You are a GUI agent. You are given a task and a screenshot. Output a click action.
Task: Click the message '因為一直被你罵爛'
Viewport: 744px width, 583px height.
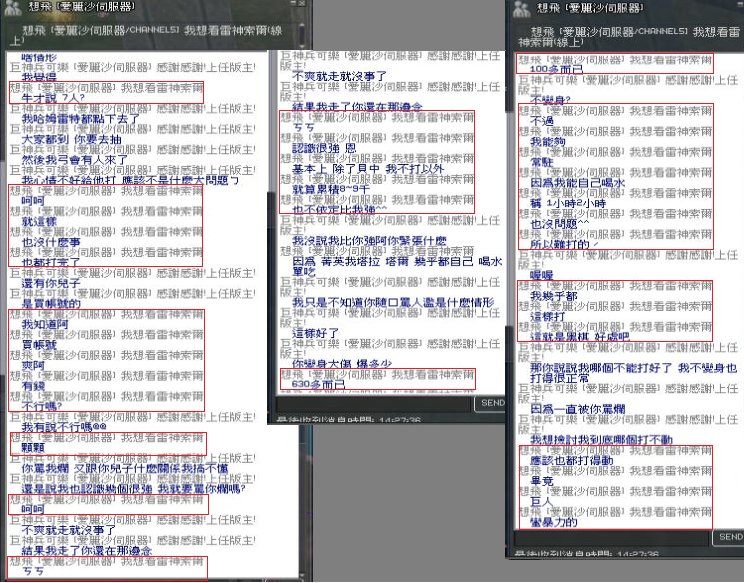pyautogui.click(x=577, y=409)
